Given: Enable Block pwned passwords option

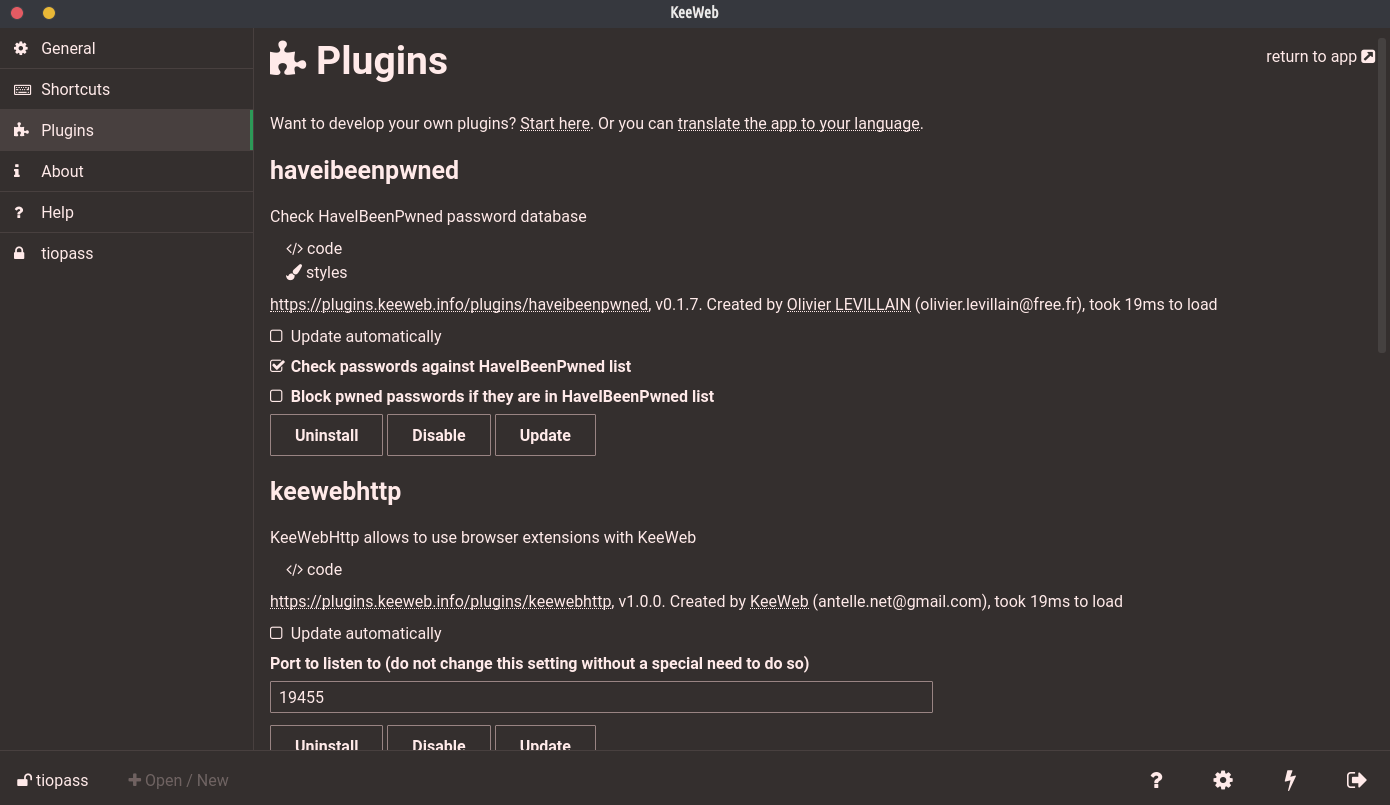Looking at the screenshot, I should (x=276, y=396).
